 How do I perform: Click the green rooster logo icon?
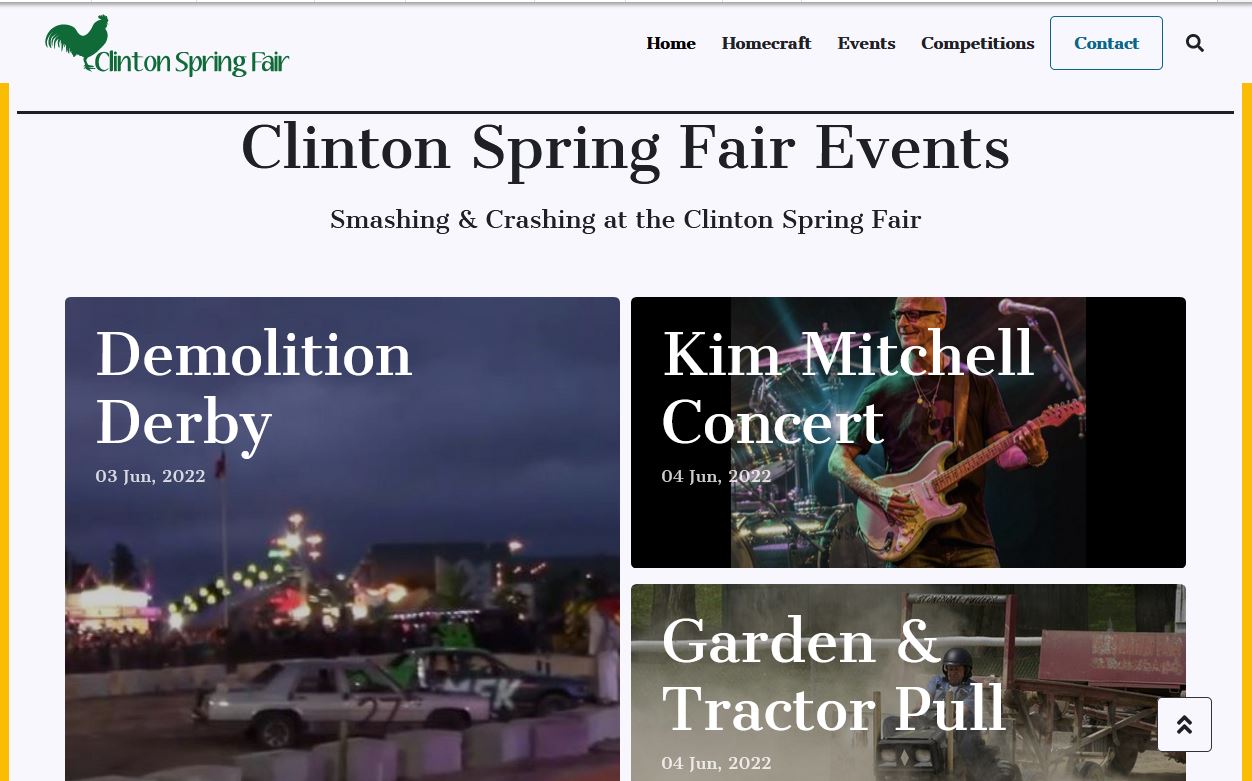click(77, 44)
